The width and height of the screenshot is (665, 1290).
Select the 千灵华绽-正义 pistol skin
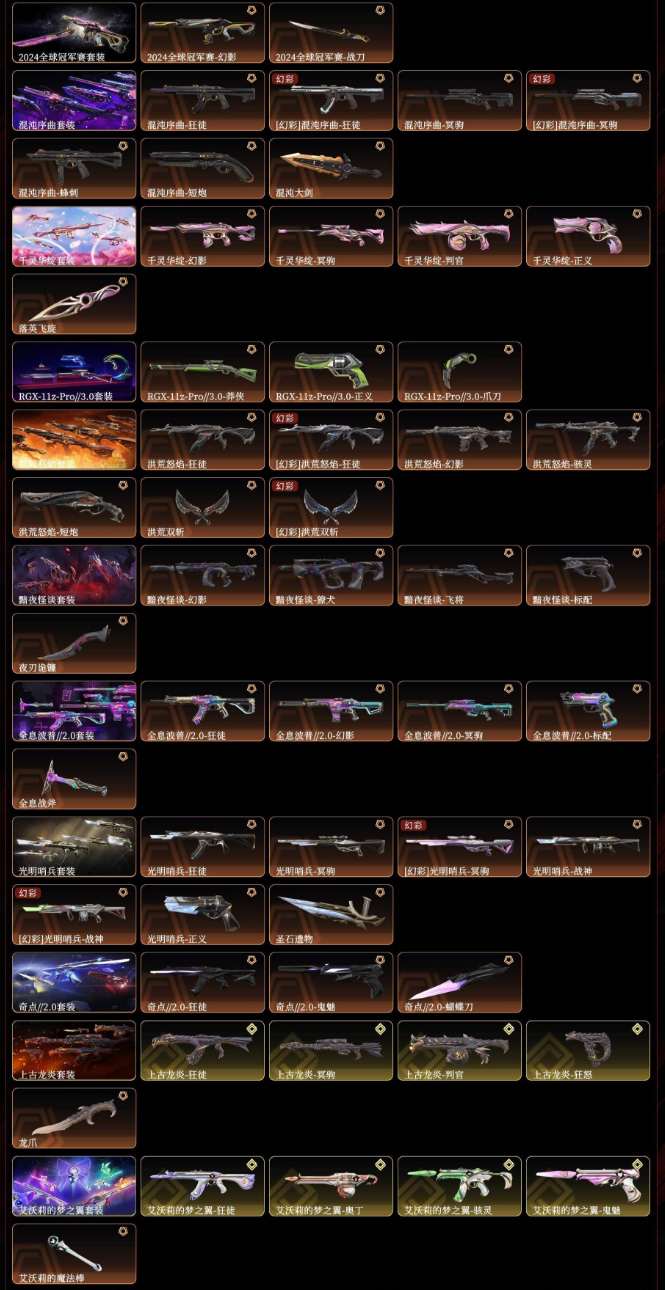point(588,237)
